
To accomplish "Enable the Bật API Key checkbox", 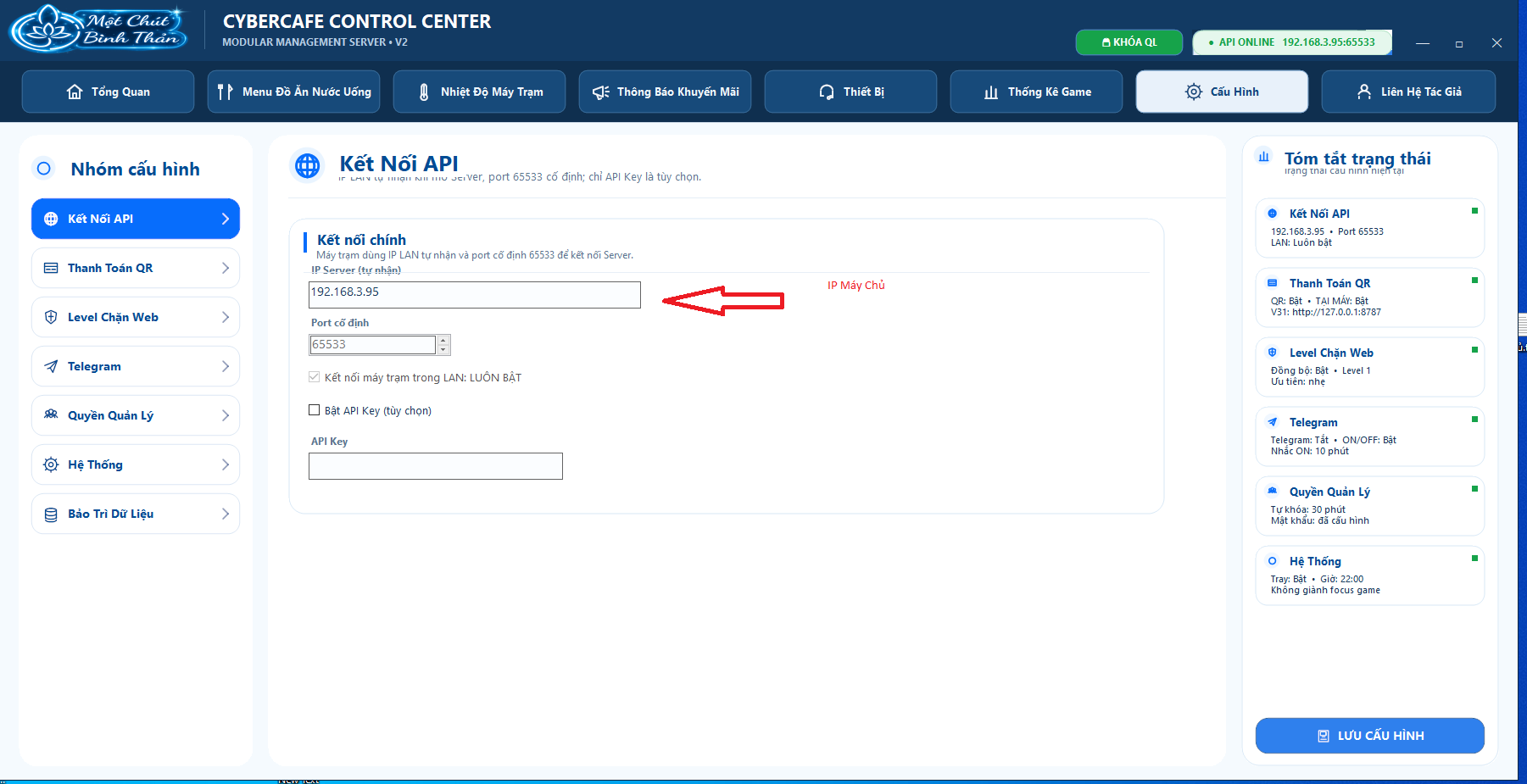I will [315, 410].
